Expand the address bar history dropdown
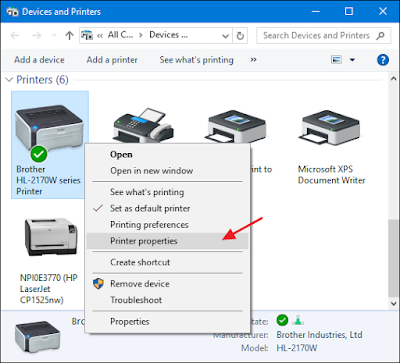The height and width of the screenshot is (363, 400). tap(225, 36)
